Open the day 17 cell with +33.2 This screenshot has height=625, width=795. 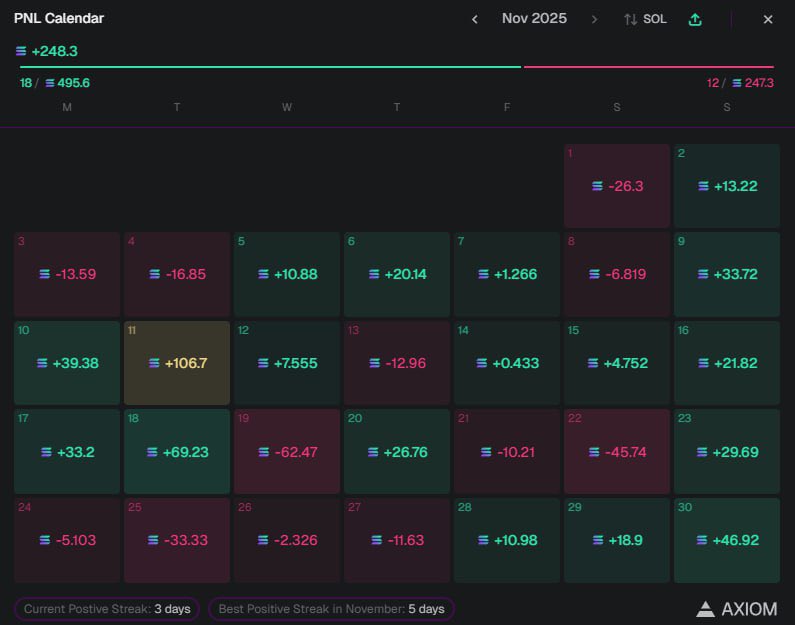pyautogui.click(x=67, y=452)
